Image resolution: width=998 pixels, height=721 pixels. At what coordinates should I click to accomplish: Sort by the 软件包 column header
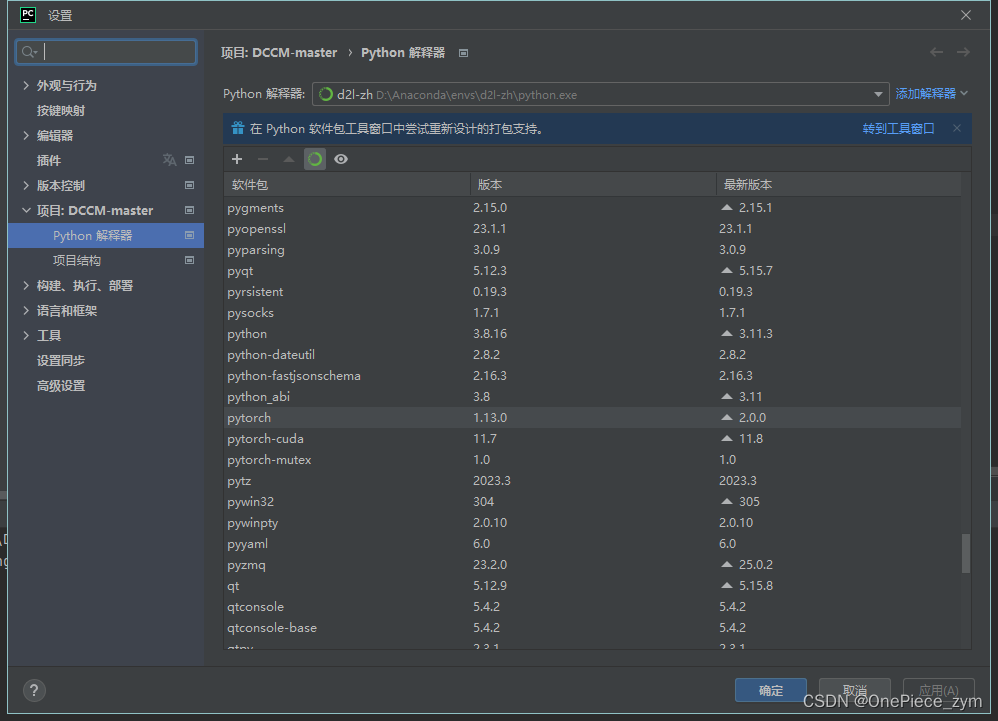point(347,185)
